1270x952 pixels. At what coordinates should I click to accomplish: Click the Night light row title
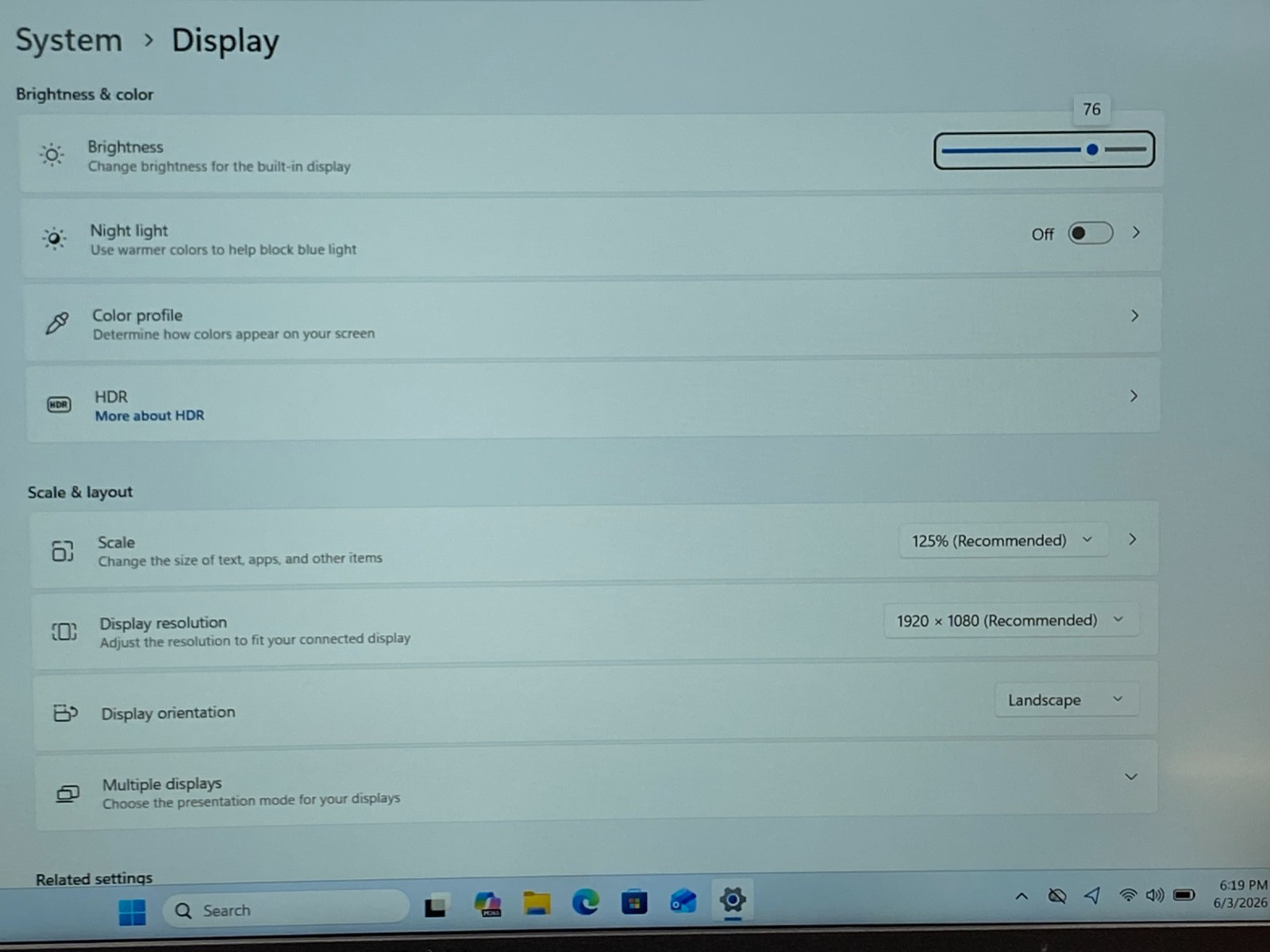129,231
